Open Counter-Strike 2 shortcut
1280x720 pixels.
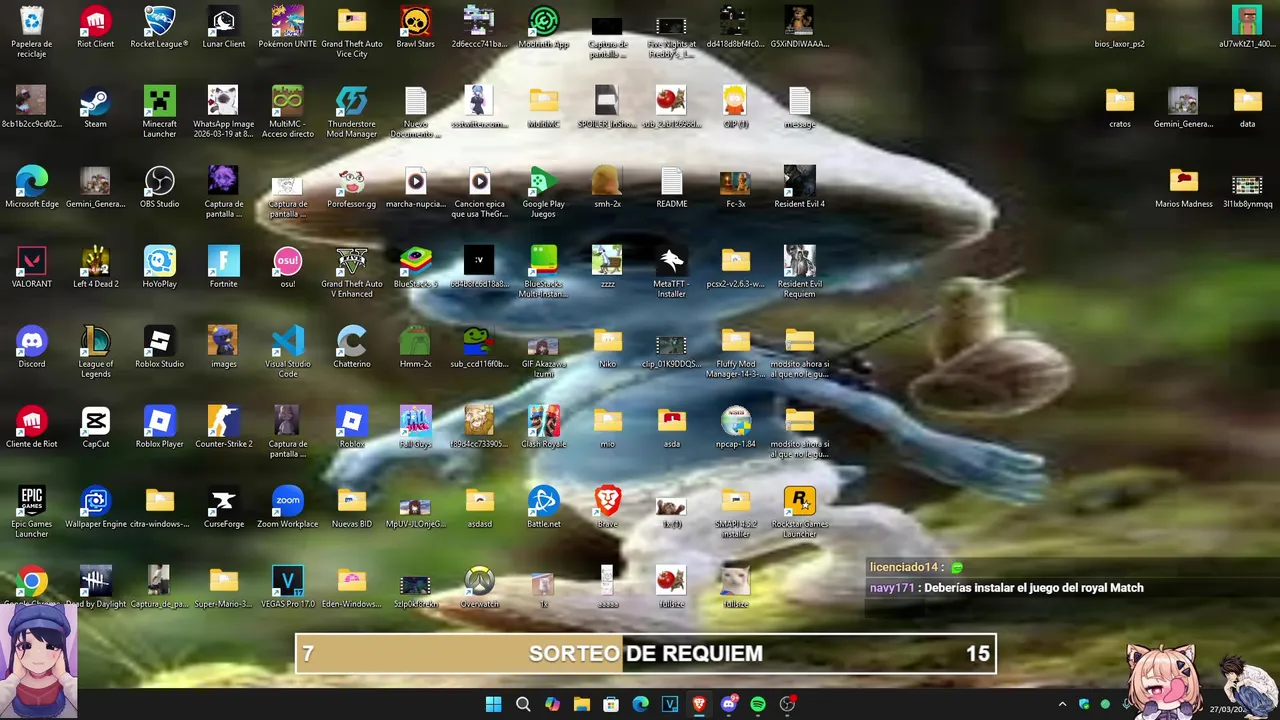[x=224, y=427]
